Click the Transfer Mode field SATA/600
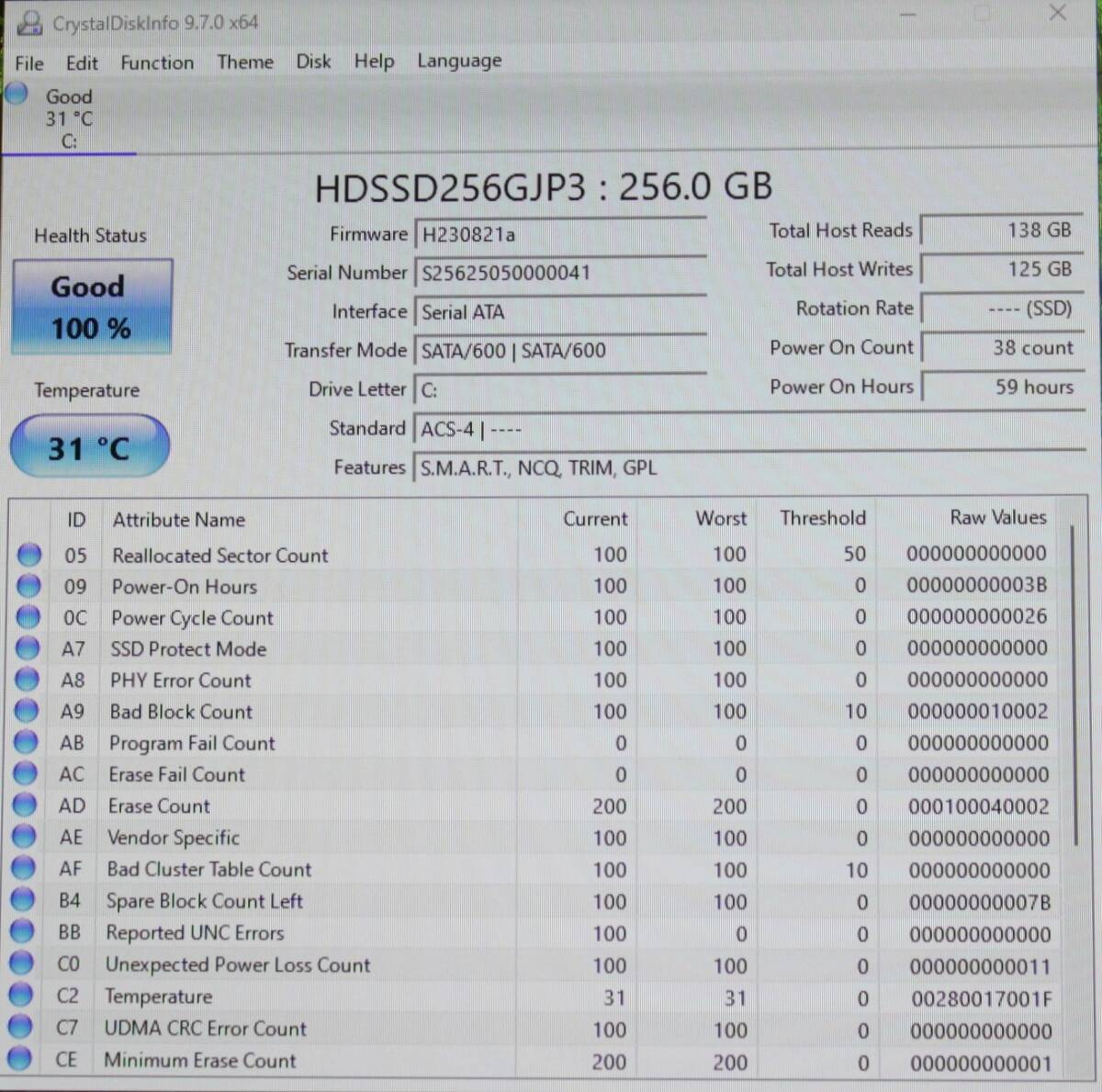Image resolution: width=1102 pixels, height=1092 pixels. coord(560,351)
